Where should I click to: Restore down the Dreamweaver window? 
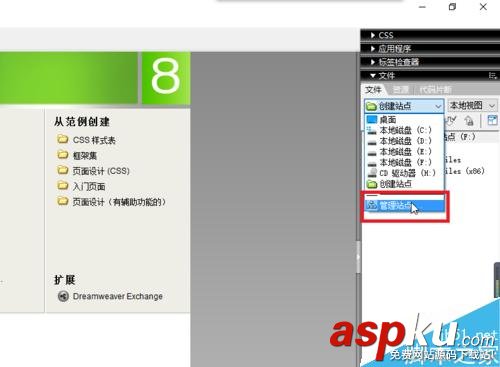[452, 7]
